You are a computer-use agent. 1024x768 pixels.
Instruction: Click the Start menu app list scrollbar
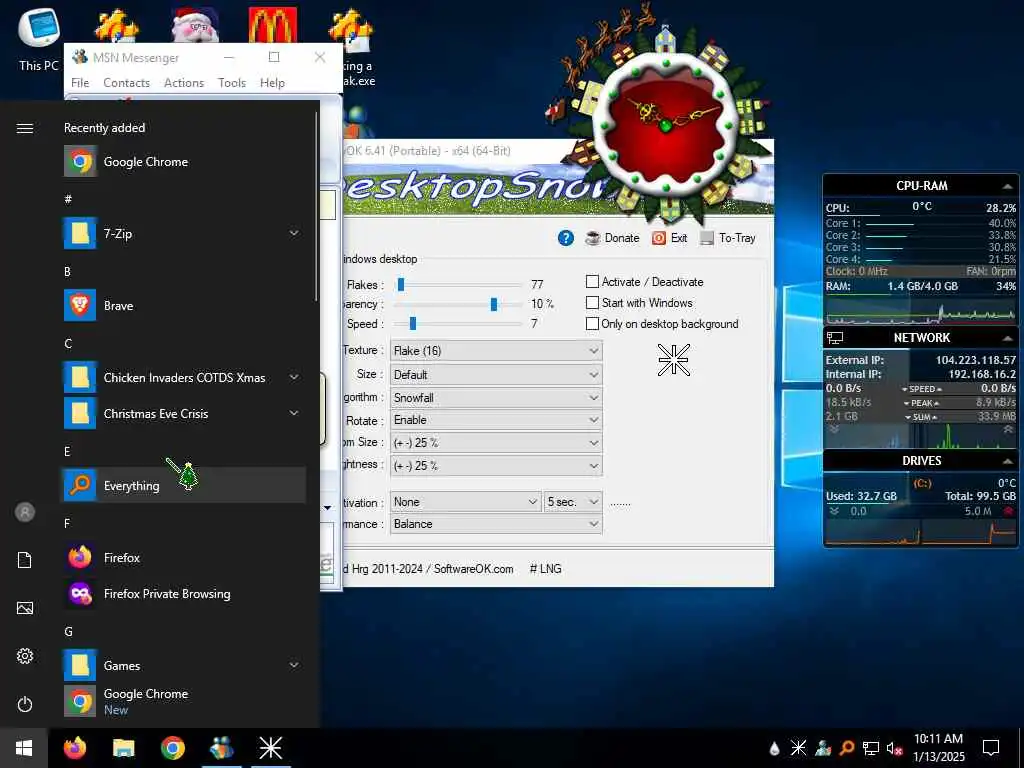(317, 206)
